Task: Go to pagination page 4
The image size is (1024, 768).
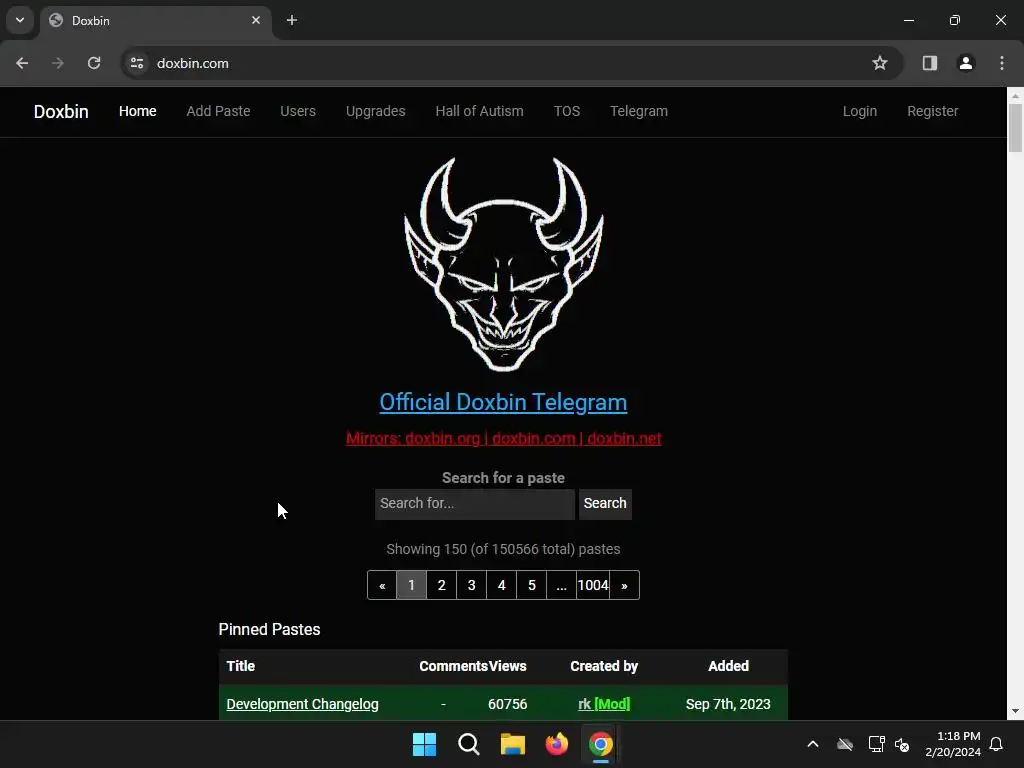Action: [502, 585]
